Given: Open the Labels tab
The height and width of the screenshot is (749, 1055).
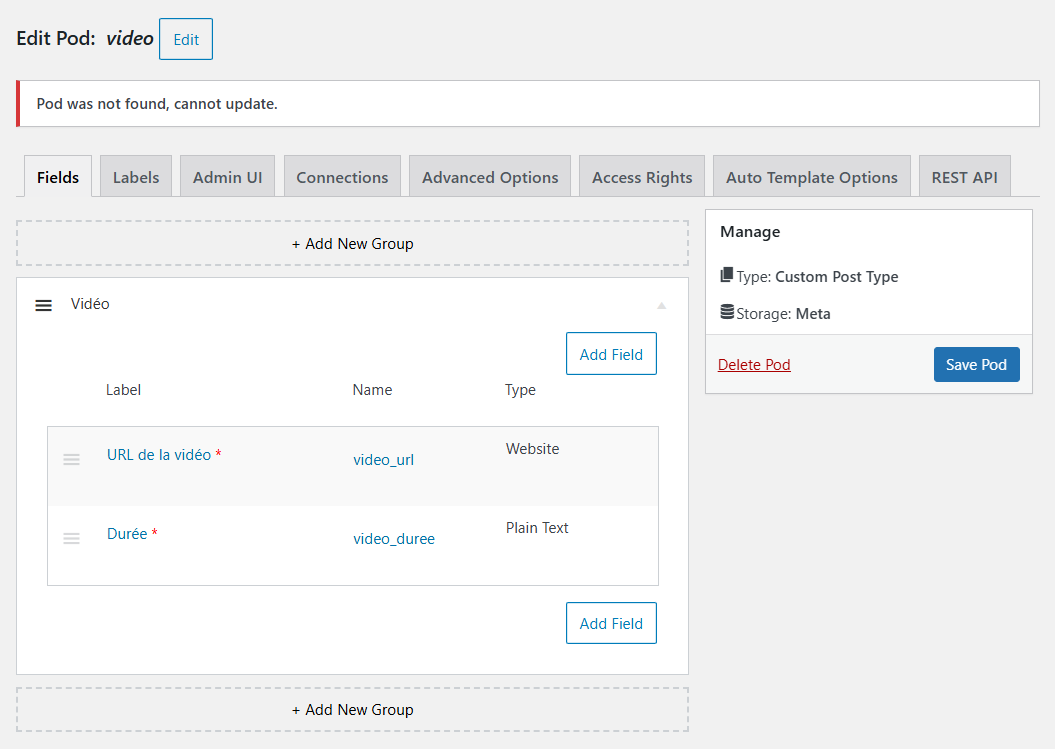Looking at the screenshot, I should pyautogui.click(x=136, y=177).
